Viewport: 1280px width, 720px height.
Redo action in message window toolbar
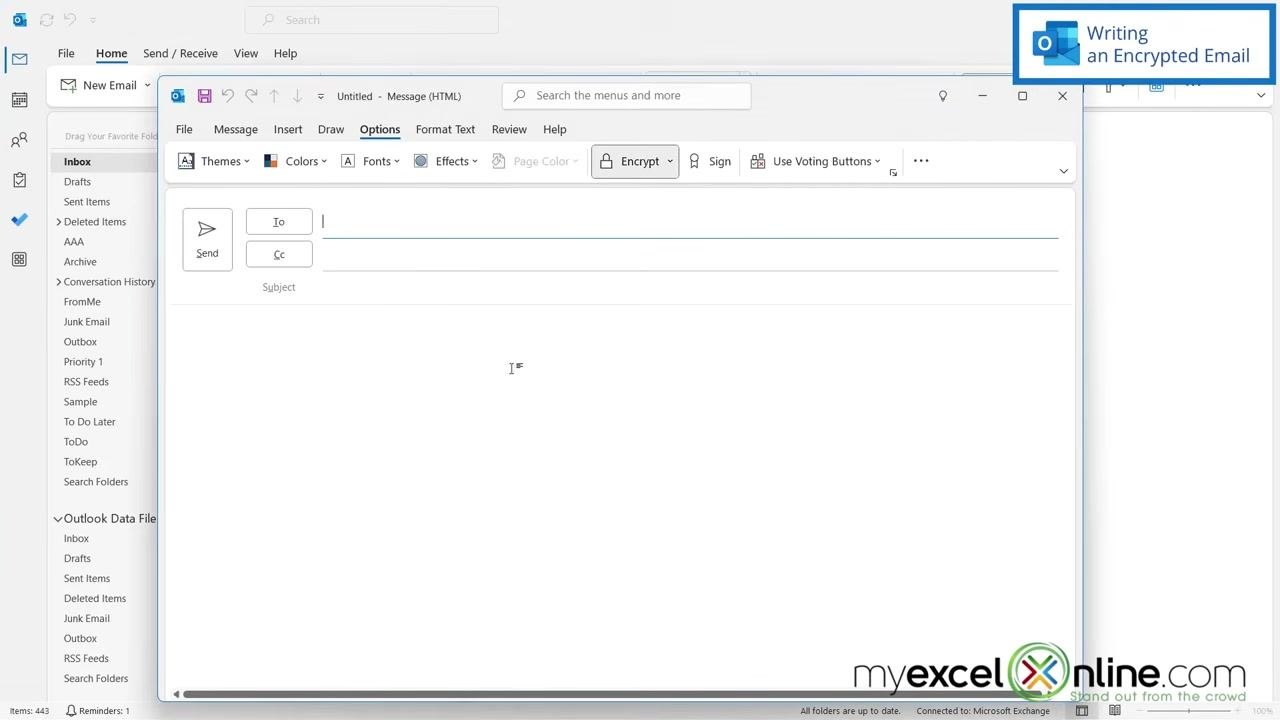pyautogui.click(x=251, y=96)
